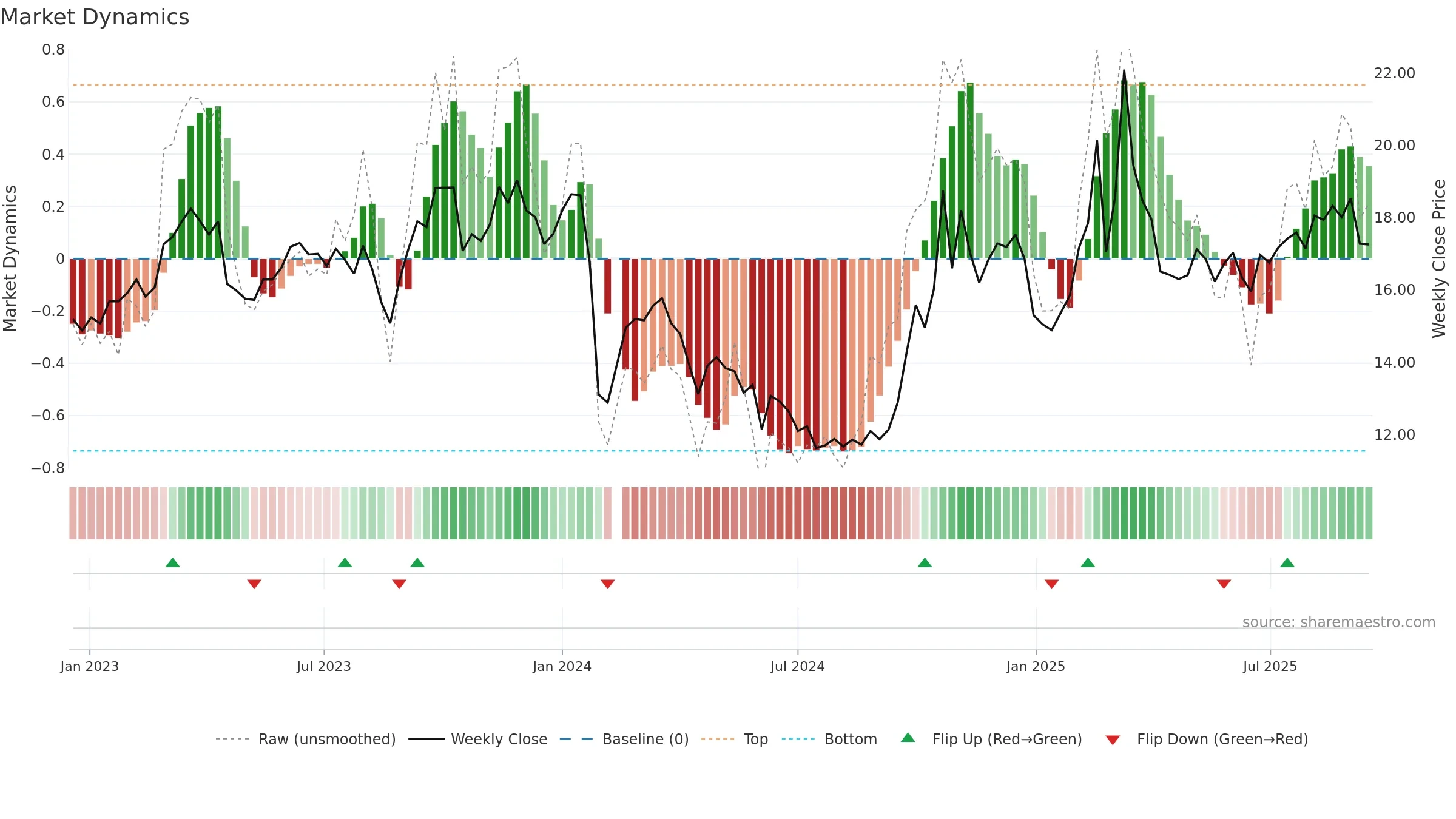Select flip-down marker before Jul 2023
This screenshot has width=1456, height=819.
(x=254, y=584)
